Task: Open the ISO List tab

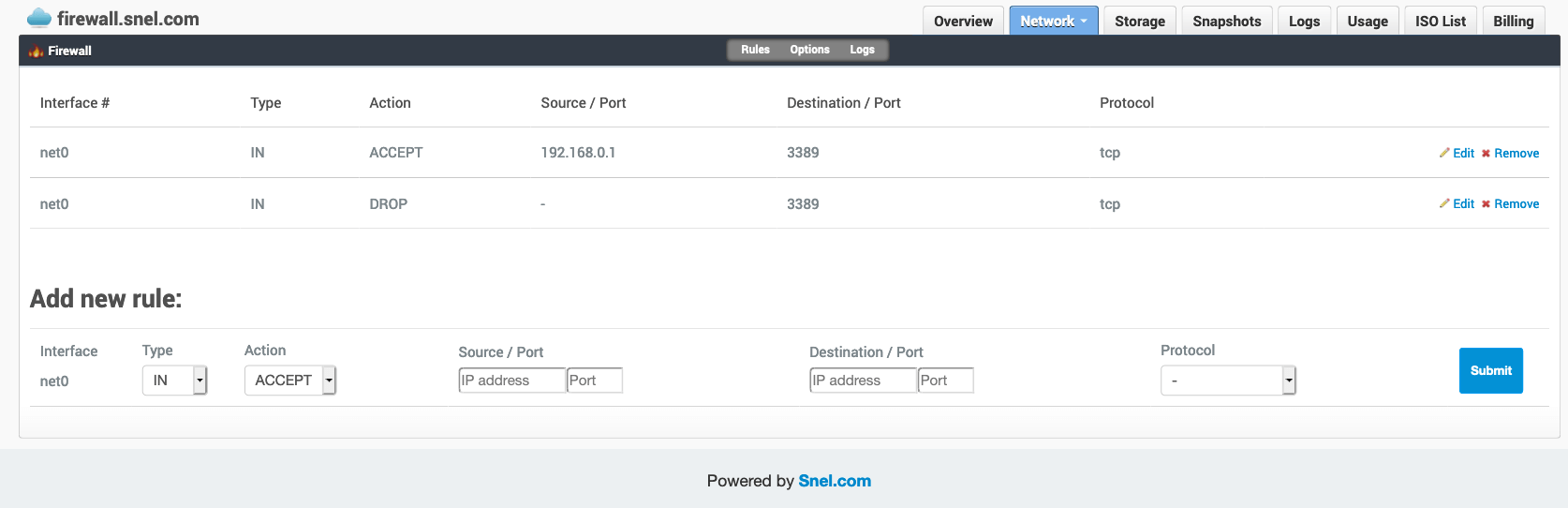Action: coord(1440,21)
